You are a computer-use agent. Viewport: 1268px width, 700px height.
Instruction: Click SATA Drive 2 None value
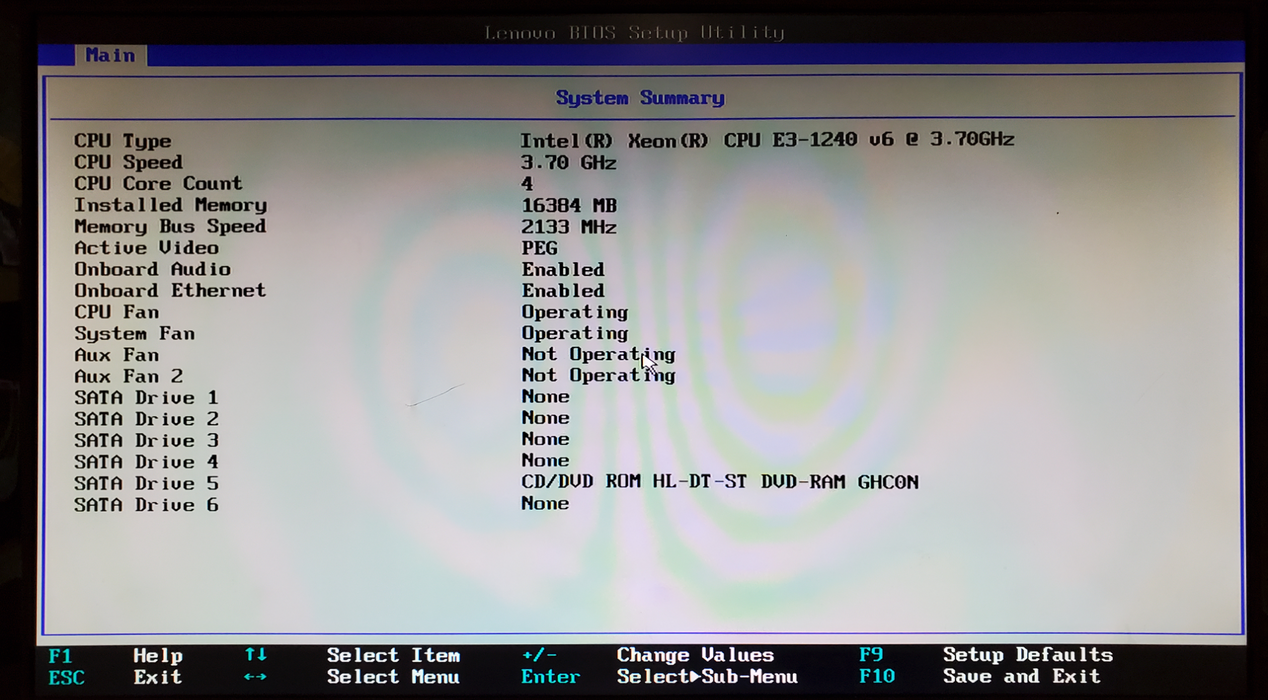(545, 418)
